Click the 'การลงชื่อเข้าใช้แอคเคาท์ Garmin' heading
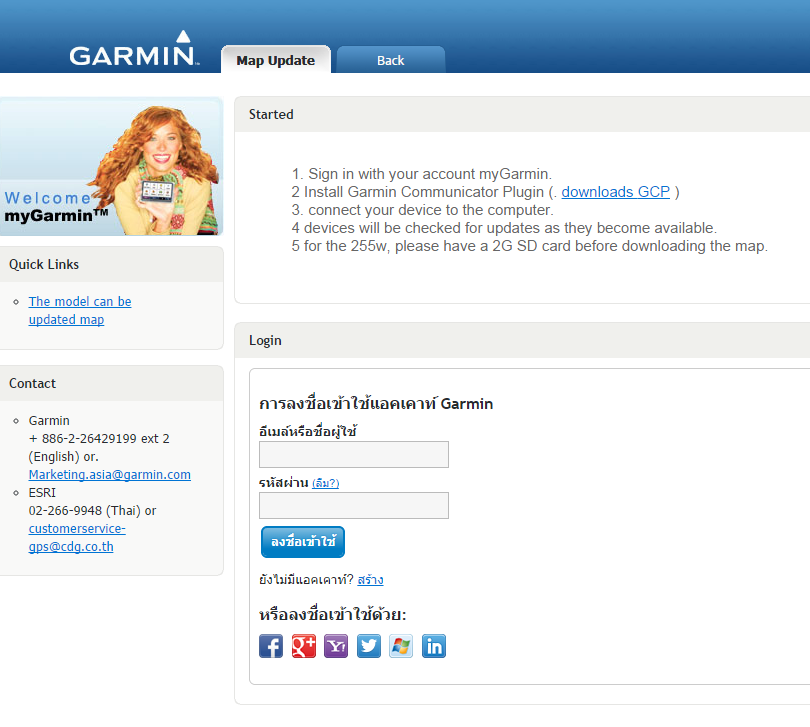Viewport: 810px width, 727px height. (376, 403)
